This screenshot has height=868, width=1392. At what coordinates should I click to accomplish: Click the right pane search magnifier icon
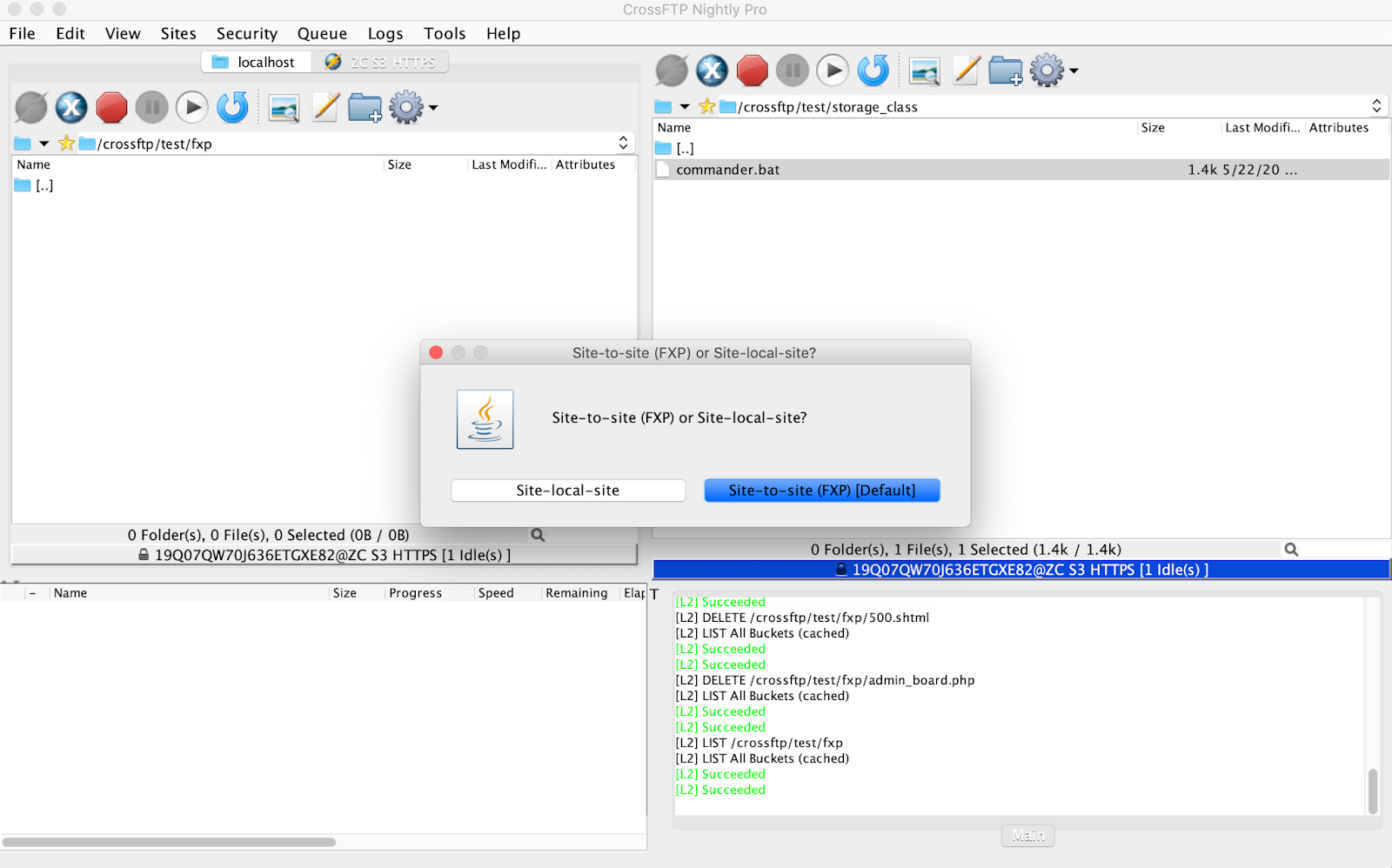1291,550
